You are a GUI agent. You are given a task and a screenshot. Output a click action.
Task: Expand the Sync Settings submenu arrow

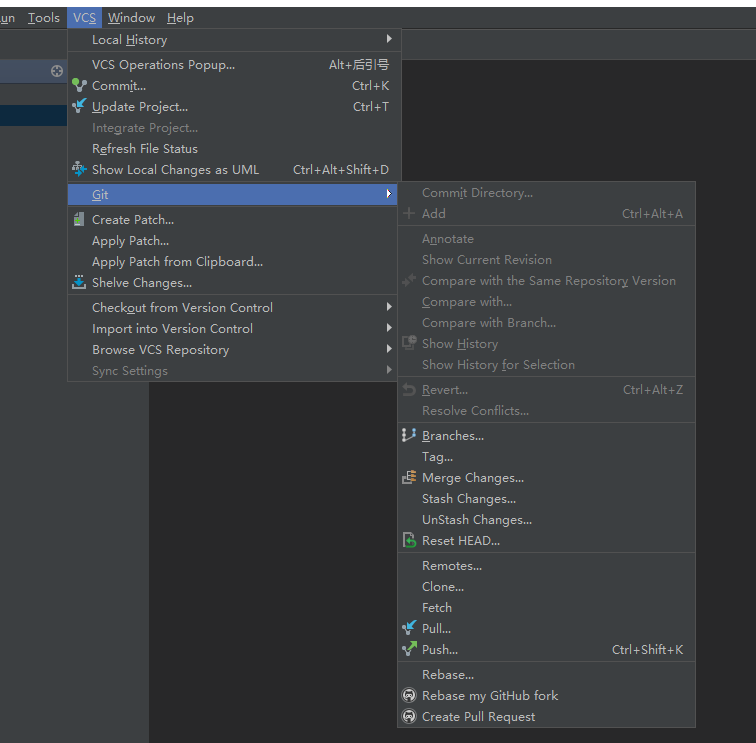[x=389, y=370]
